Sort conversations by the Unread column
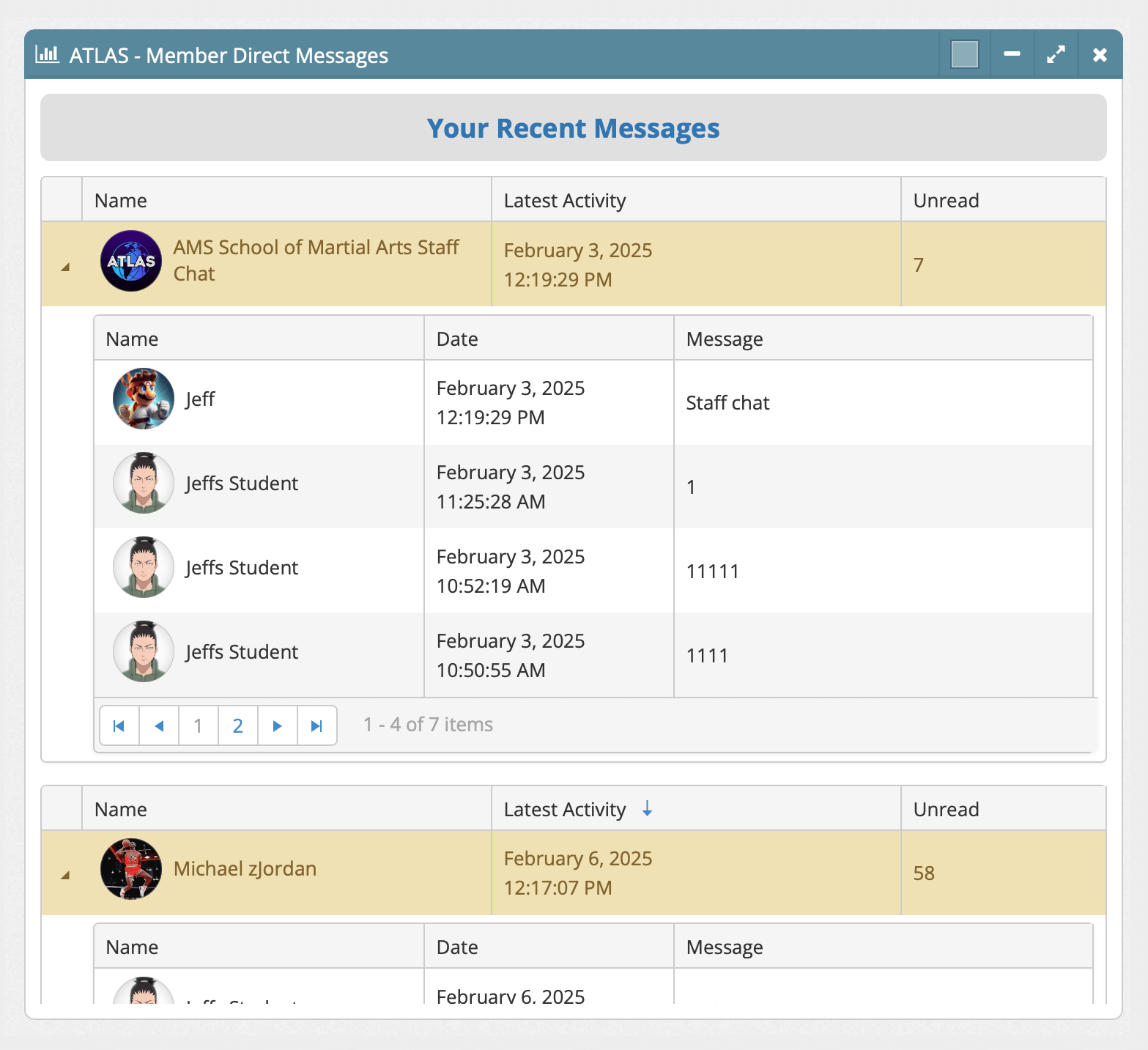 [x=945, y=199]
